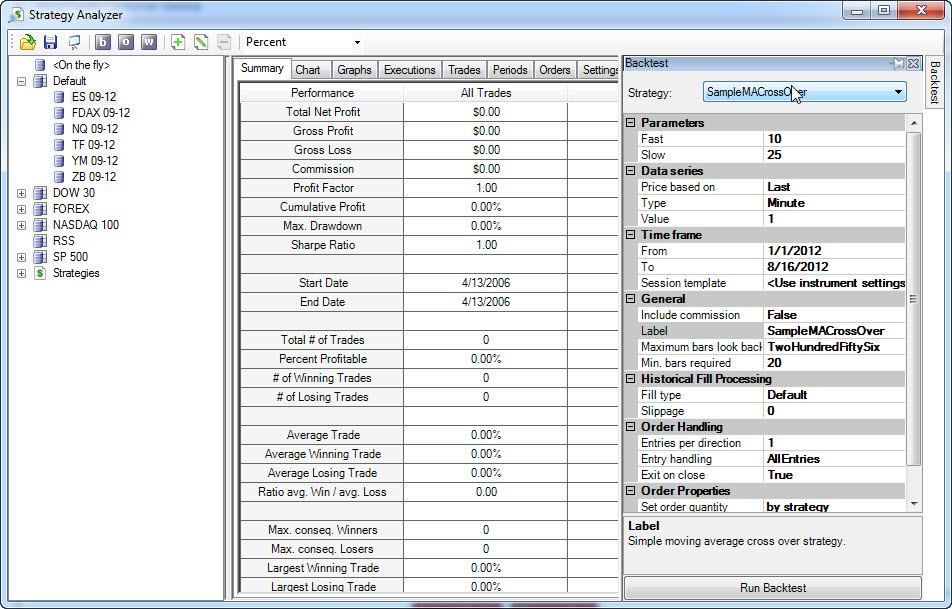
Task: Switch to the Trades tab
Action: click(464, 70)
